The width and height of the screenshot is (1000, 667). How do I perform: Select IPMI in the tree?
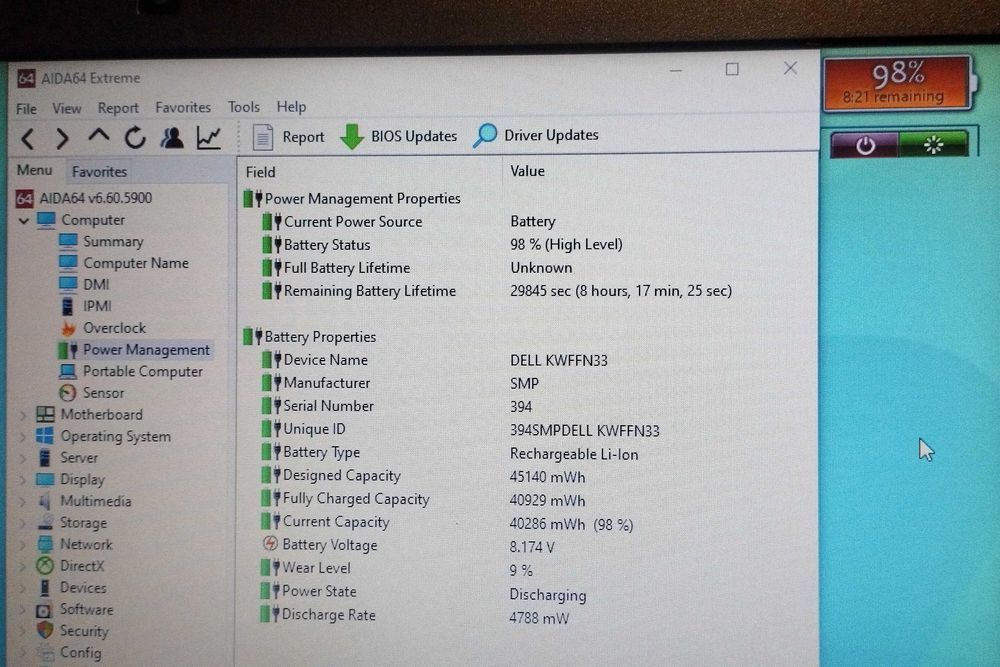(x=86, y=306)
